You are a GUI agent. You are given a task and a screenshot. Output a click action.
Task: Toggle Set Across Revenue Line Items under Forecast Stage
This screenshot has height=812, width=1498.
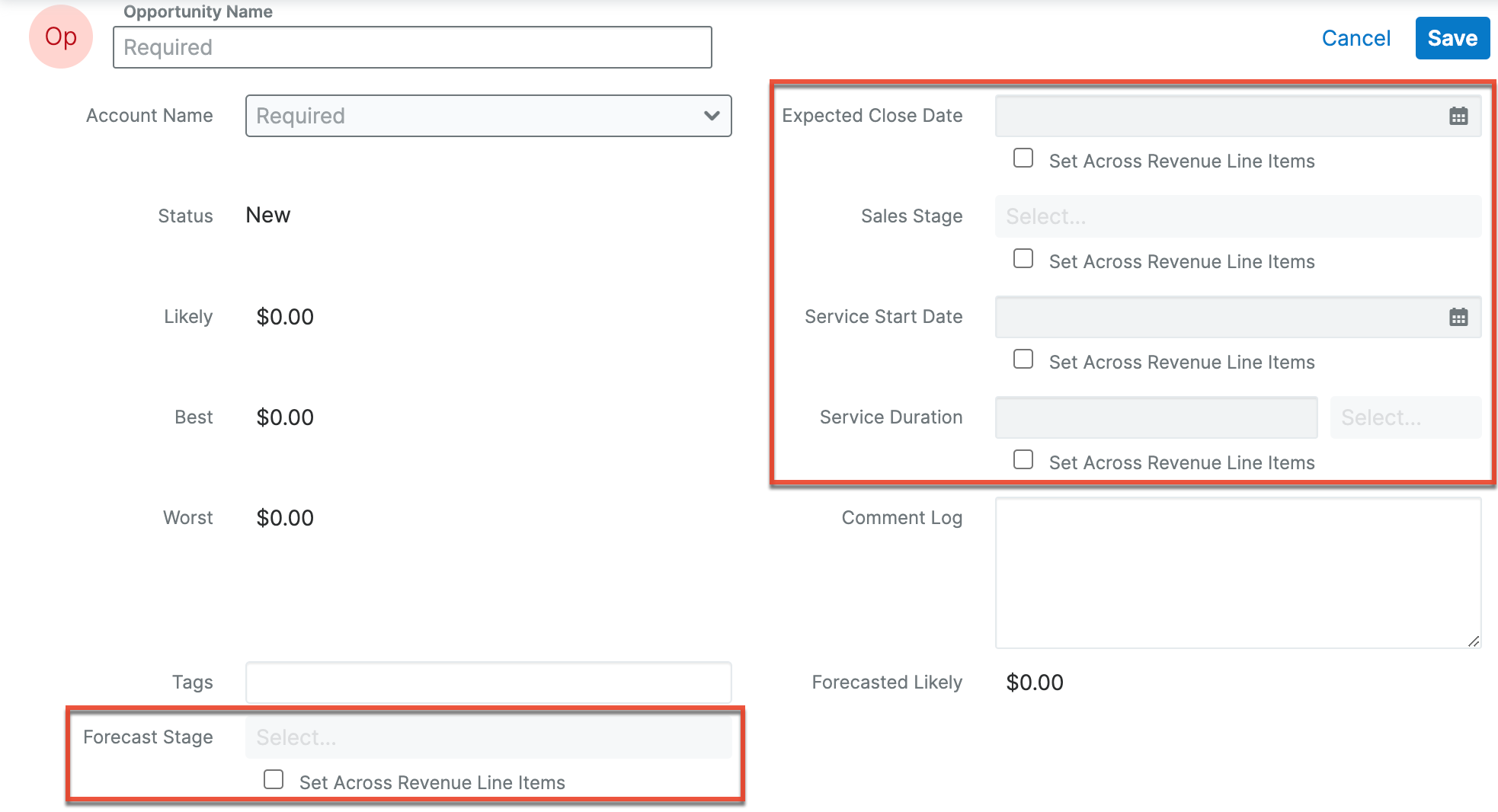(x=274, y=780)
